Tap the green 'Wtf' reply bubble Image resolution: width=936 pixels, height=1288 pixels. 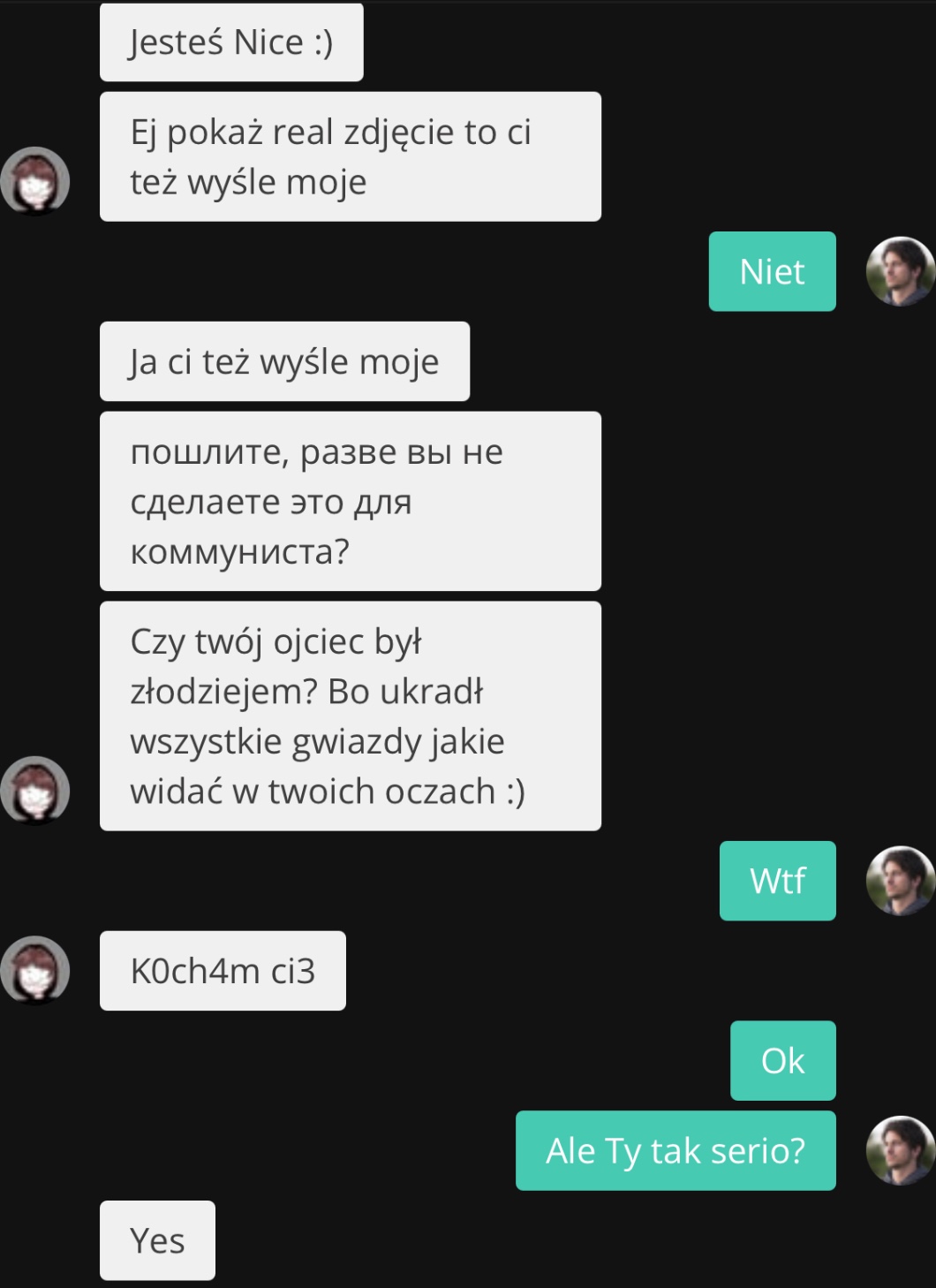(x=778, y=881)
